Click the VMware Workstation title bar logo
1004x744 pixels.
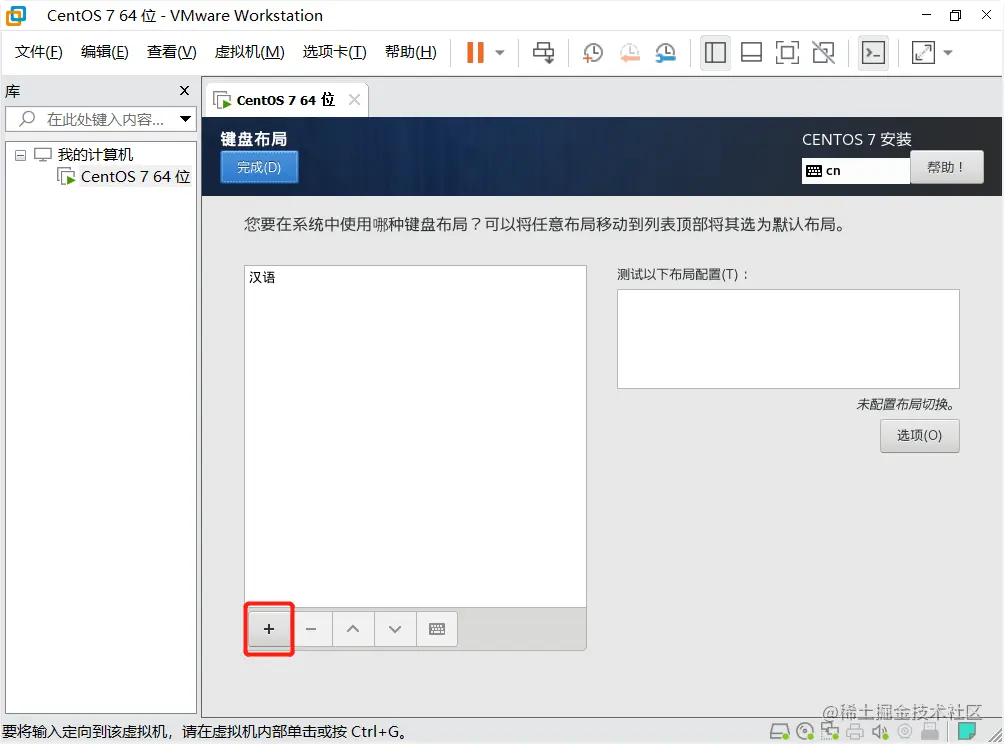[16, 15]
